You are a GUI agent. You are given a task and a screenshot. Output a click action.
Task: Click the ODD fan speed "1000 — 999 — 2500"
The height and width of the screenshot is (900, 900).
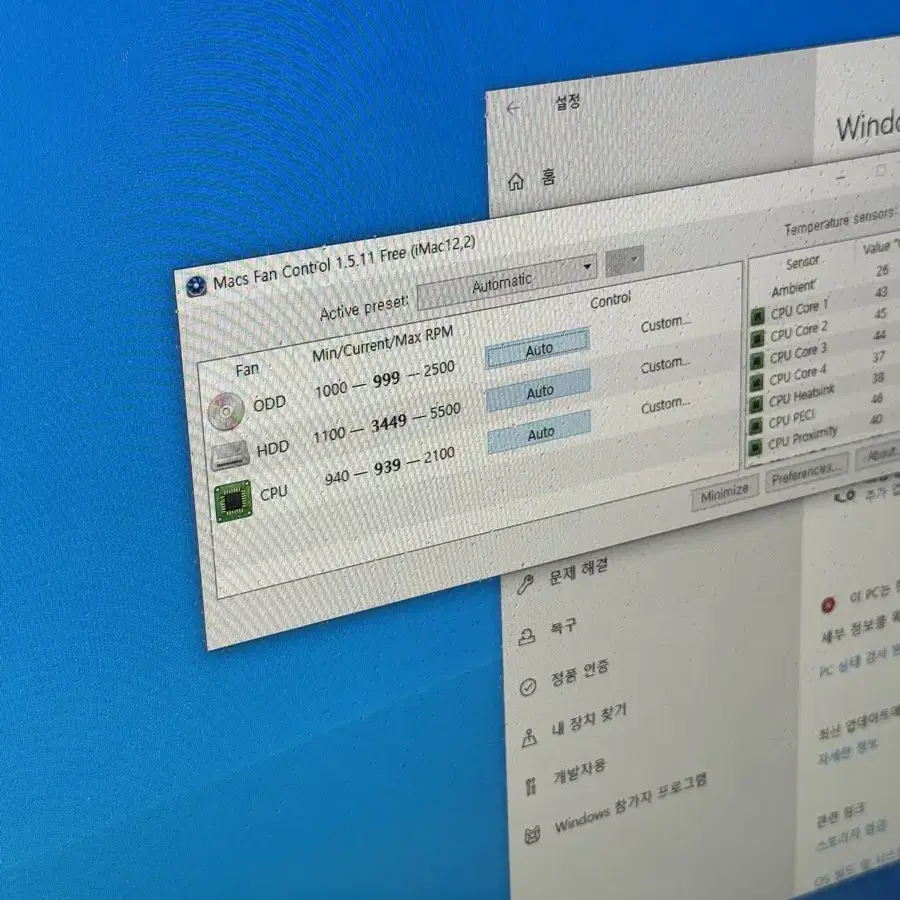point(385,379)
